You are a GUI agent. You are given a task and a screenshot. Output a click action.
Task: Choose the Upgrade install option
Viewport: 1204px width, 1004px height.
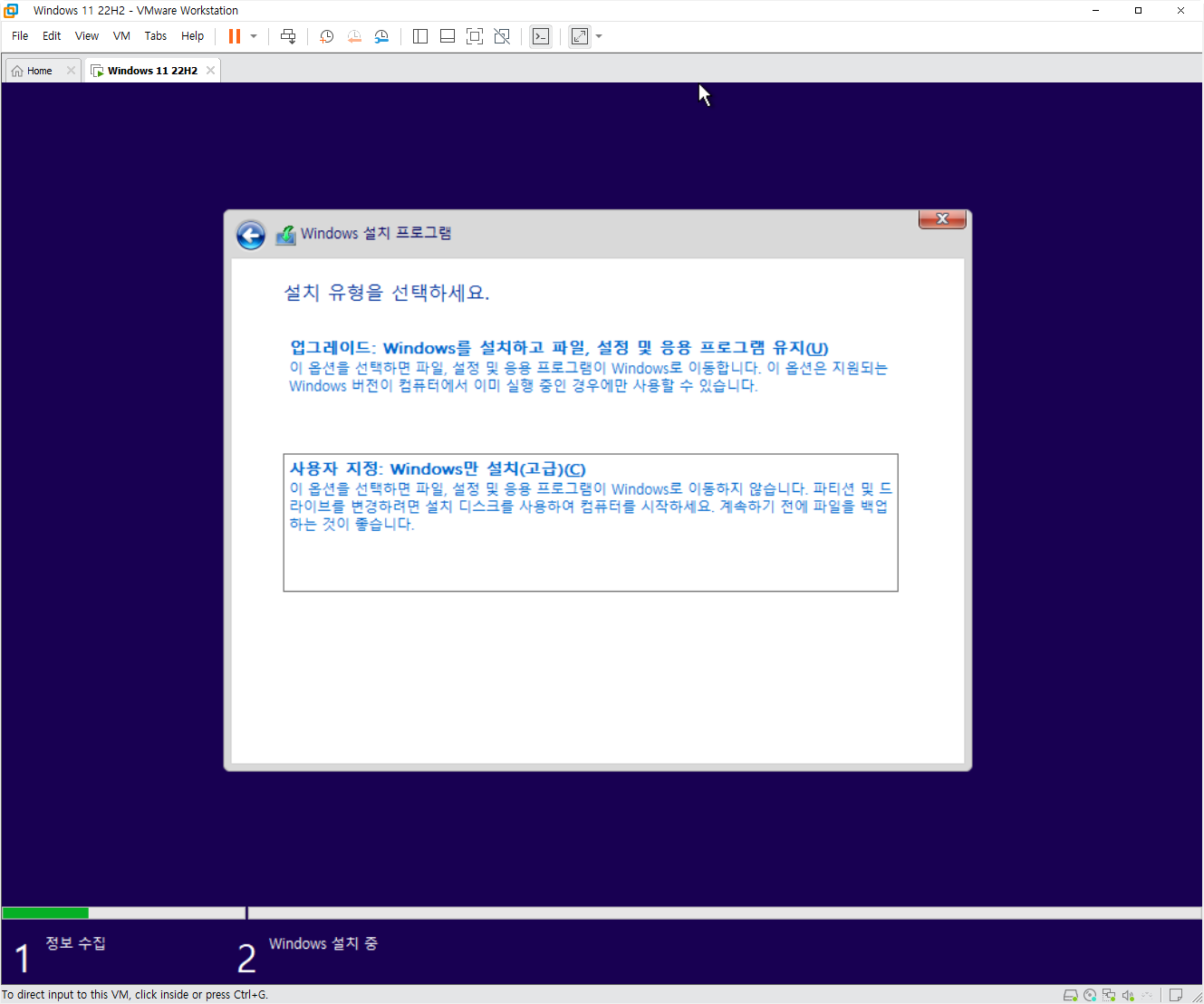(589, 366)
